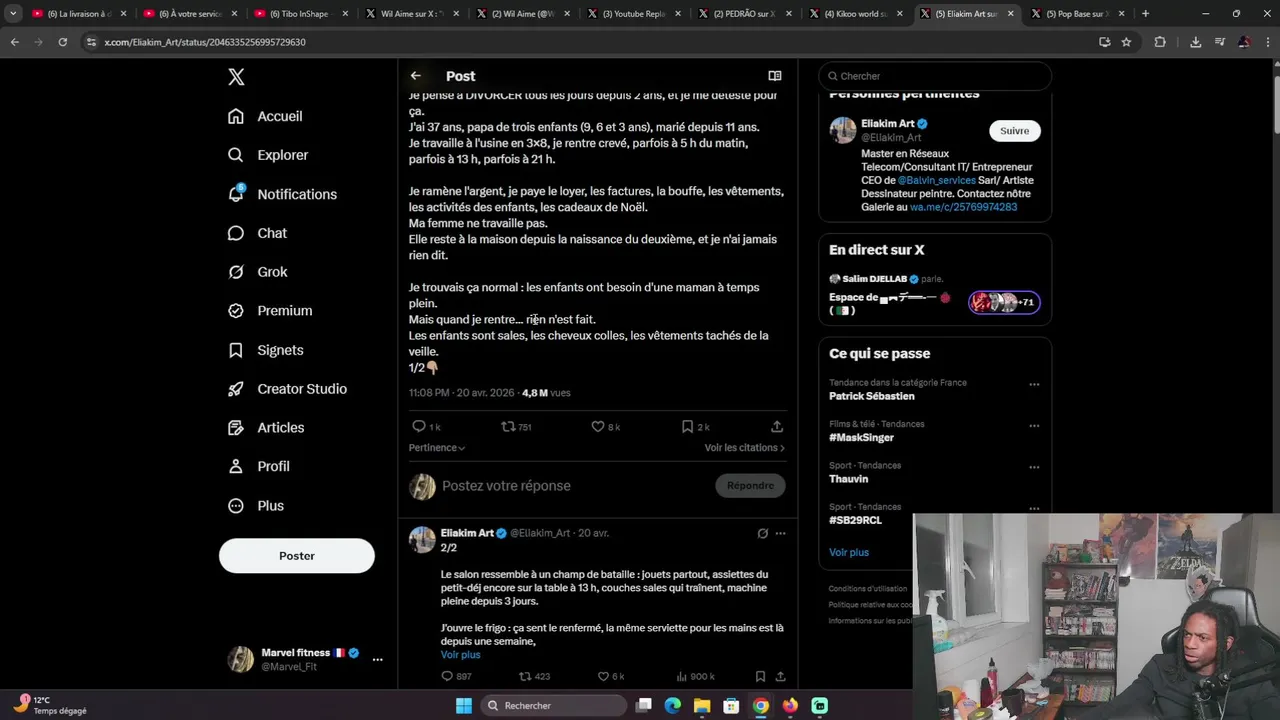Viewport: 1280px width, 720px height.
Task: Share the main post
Action: (x=777, y=427)
